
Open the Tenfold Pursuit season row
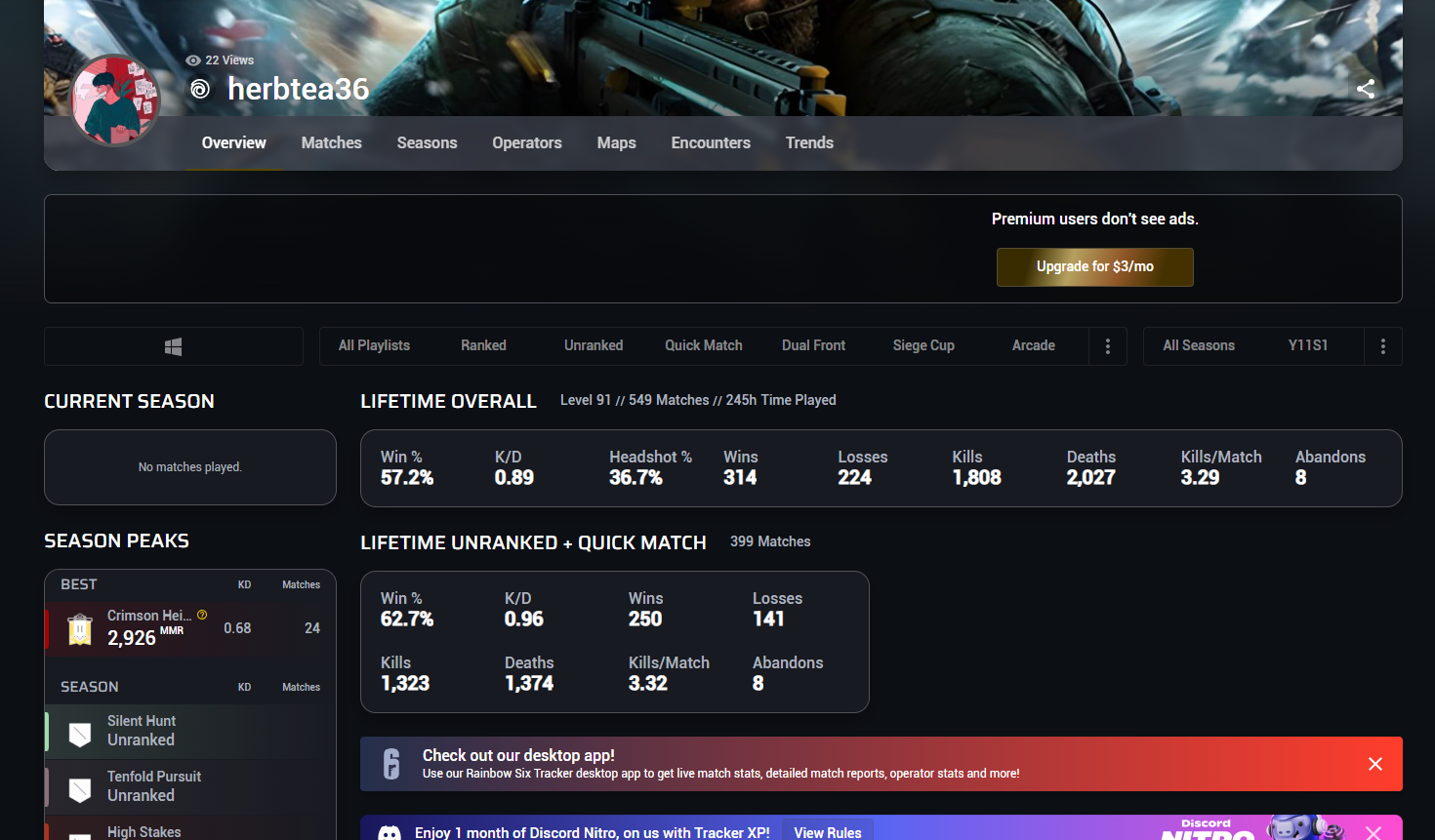click(x=190, y=786)
